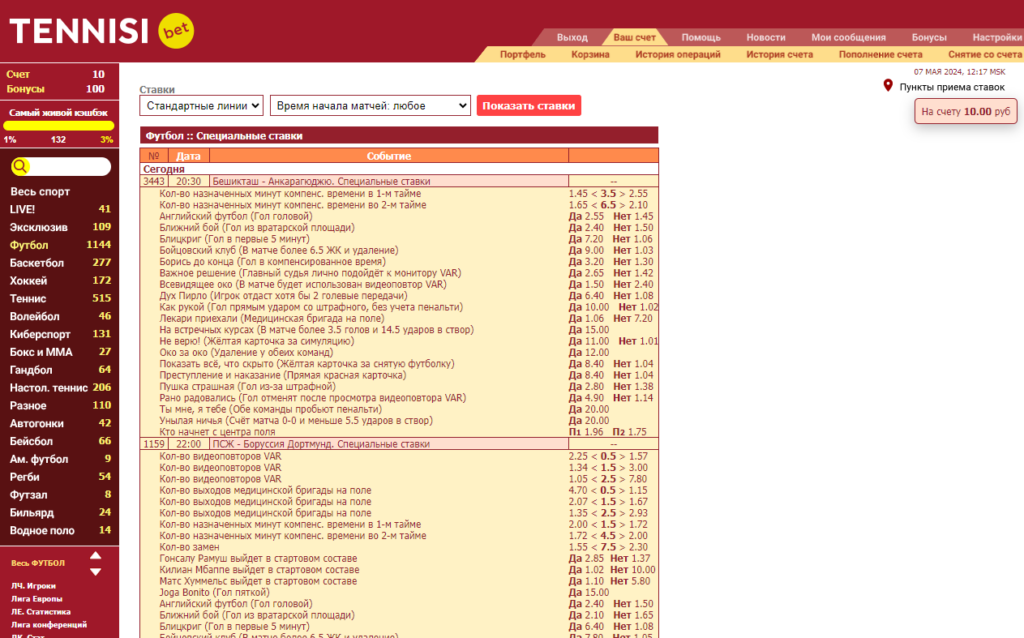Open История счета submenu item
Screen dimensions: 1024x638
pos(780,54)
